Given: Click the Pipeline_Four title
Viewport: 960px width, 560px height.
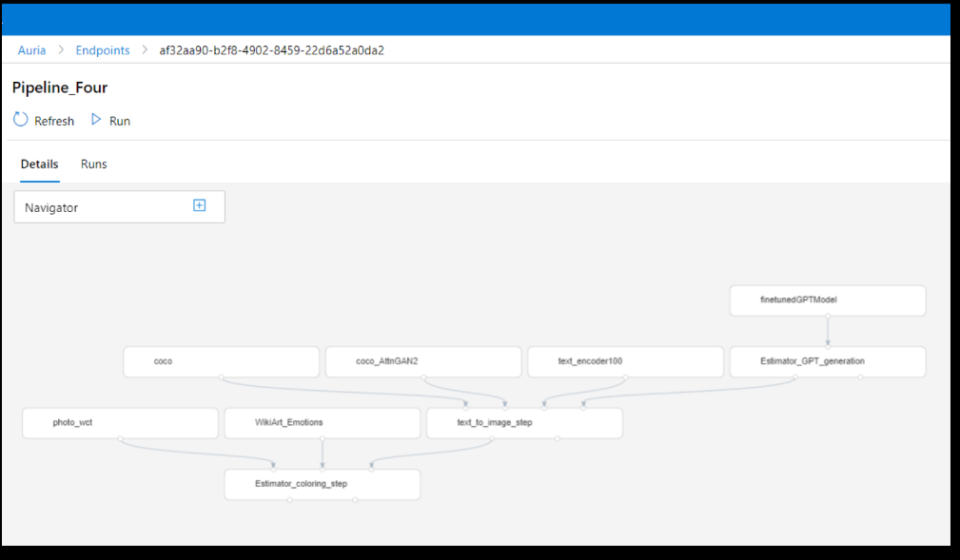Looking at the screenshot, I should (60, 88).
